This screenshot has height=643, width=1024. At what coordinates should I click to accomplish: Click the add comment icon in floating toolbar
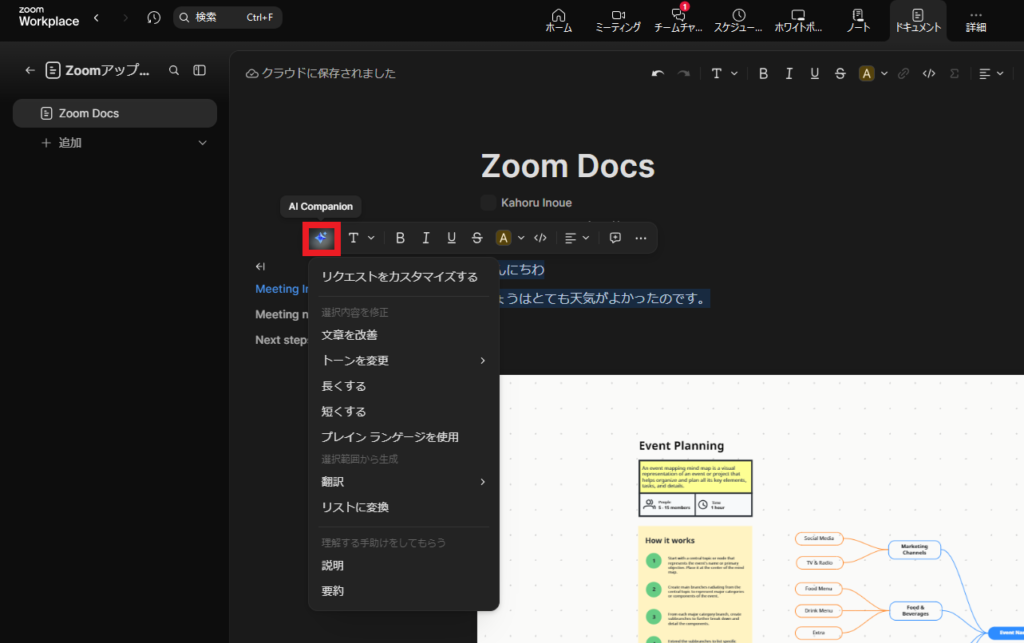tap(615, 238)
